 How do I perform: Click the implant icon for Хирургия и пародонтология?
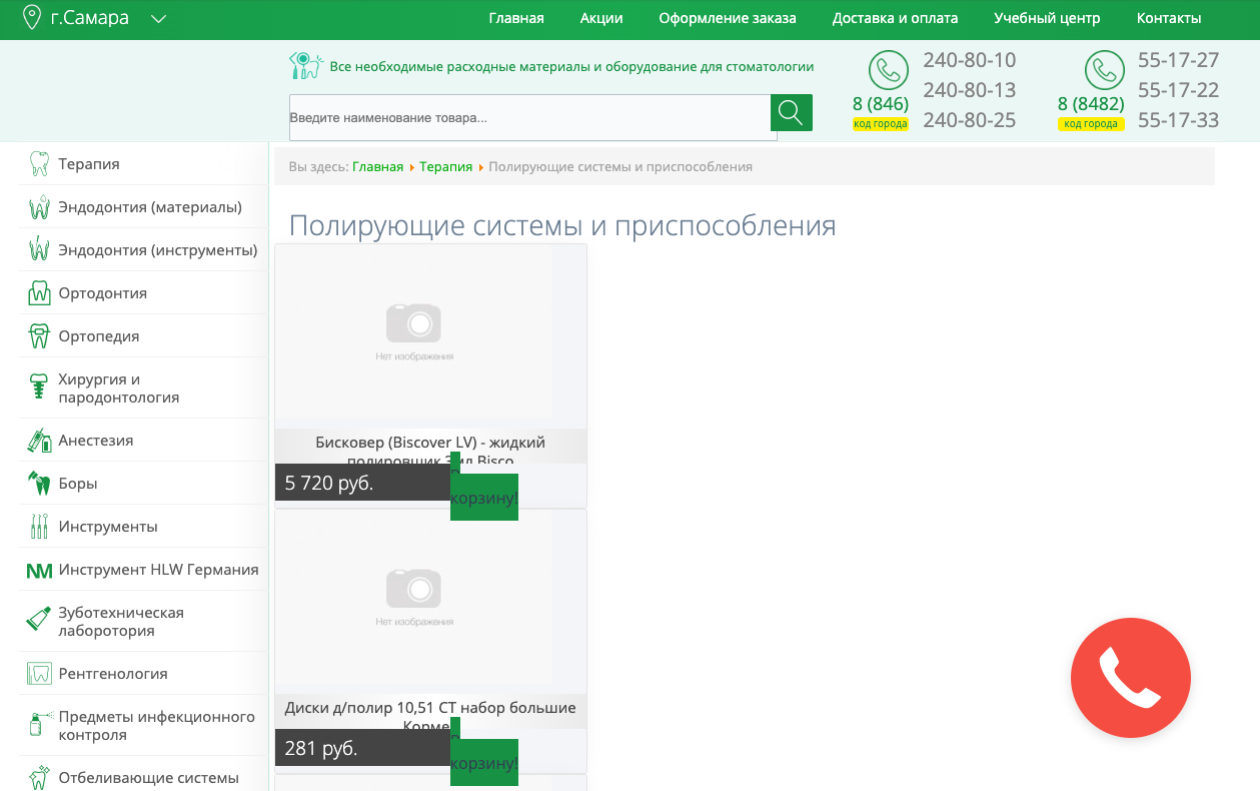pos(39,387)
